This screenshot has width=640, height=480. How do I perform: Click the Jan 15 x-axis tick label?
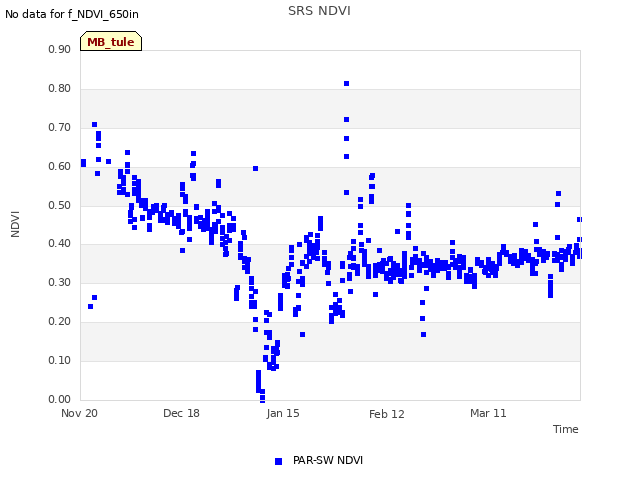[283, 413]
